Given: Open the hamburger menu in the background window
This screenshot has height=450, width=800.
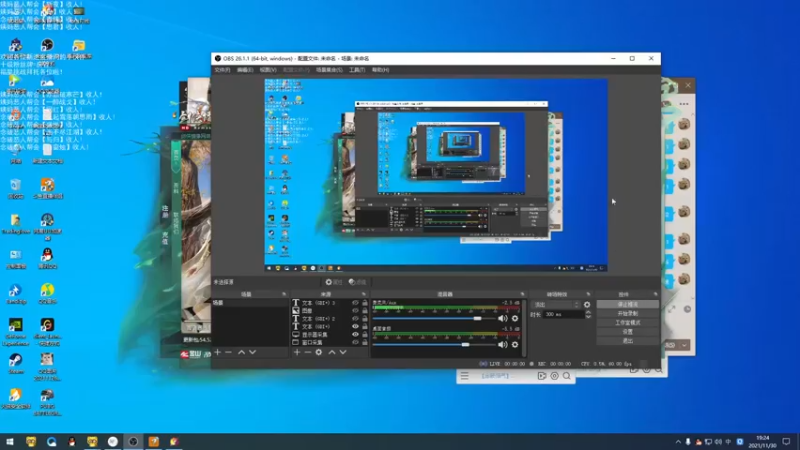Looking at the screenshot, I should point(464,376).
